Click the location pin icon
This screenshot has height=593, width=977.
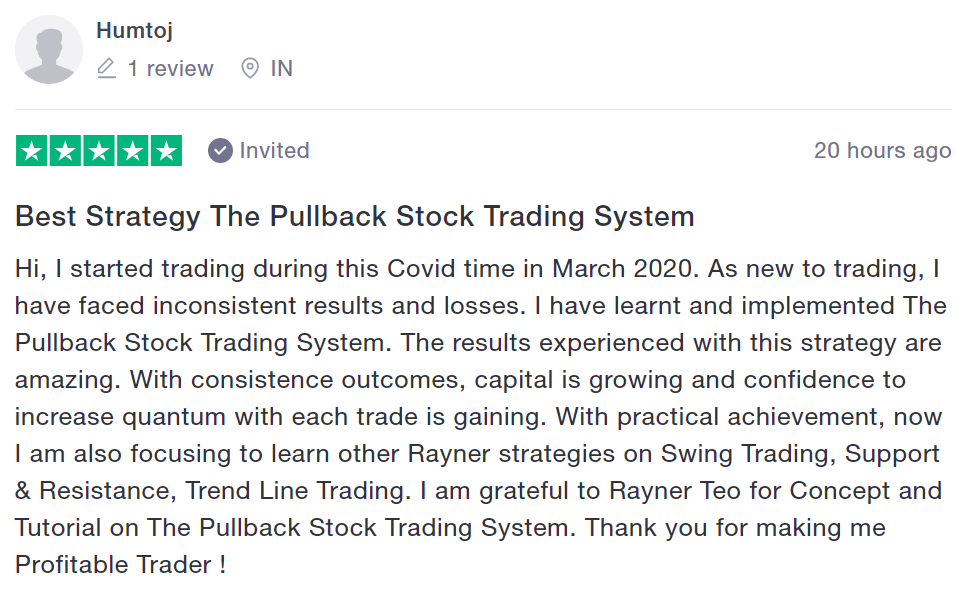coord(250,68)
